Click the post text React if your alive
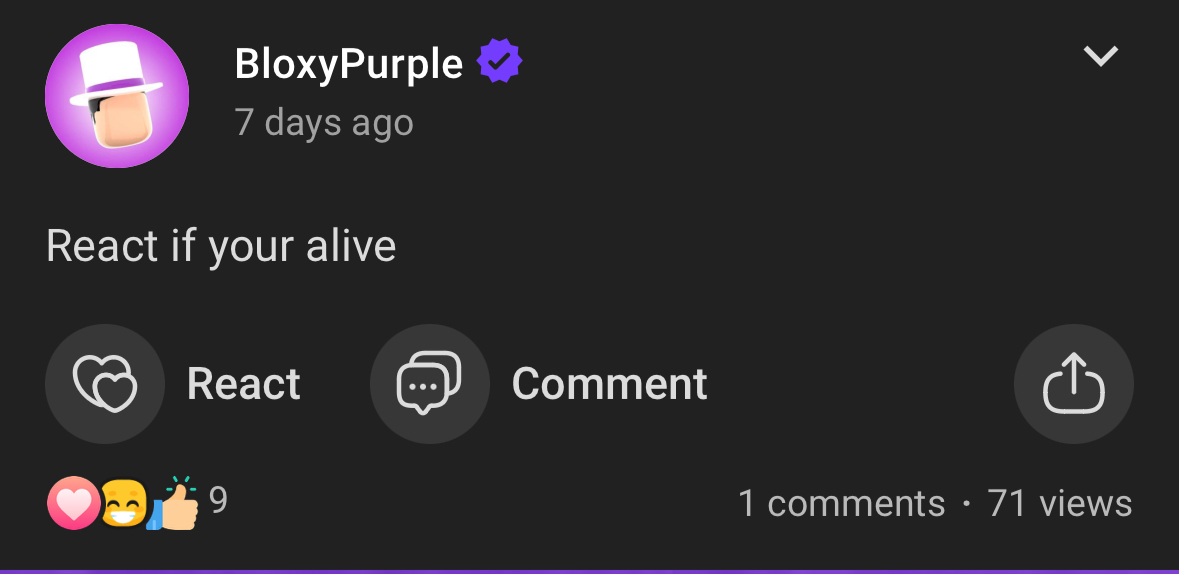Viewport: 1179px width, 574px height. pyautogui.click(x=221, y=246)
